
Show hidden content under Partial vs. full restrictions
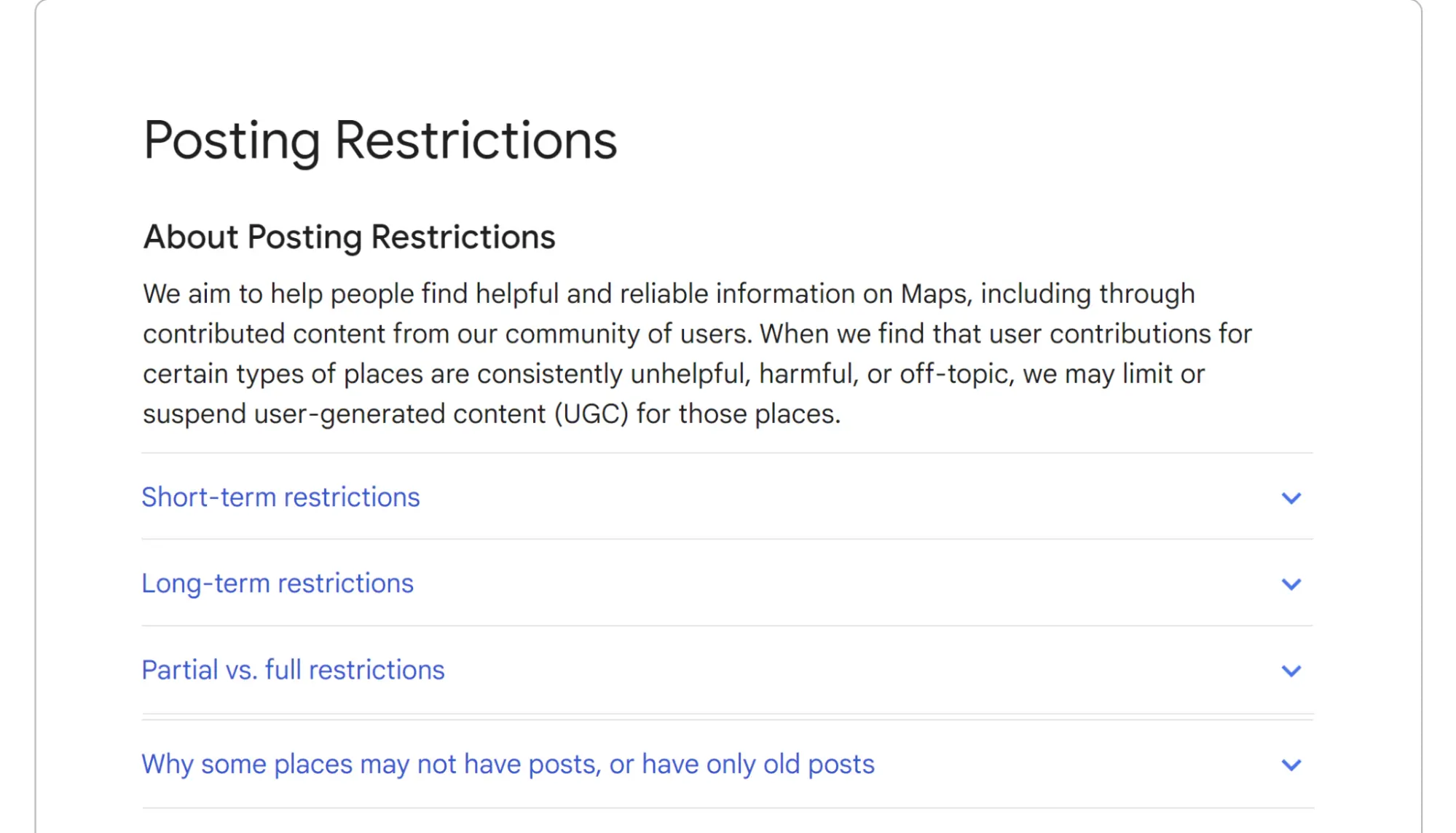(294, 670)
